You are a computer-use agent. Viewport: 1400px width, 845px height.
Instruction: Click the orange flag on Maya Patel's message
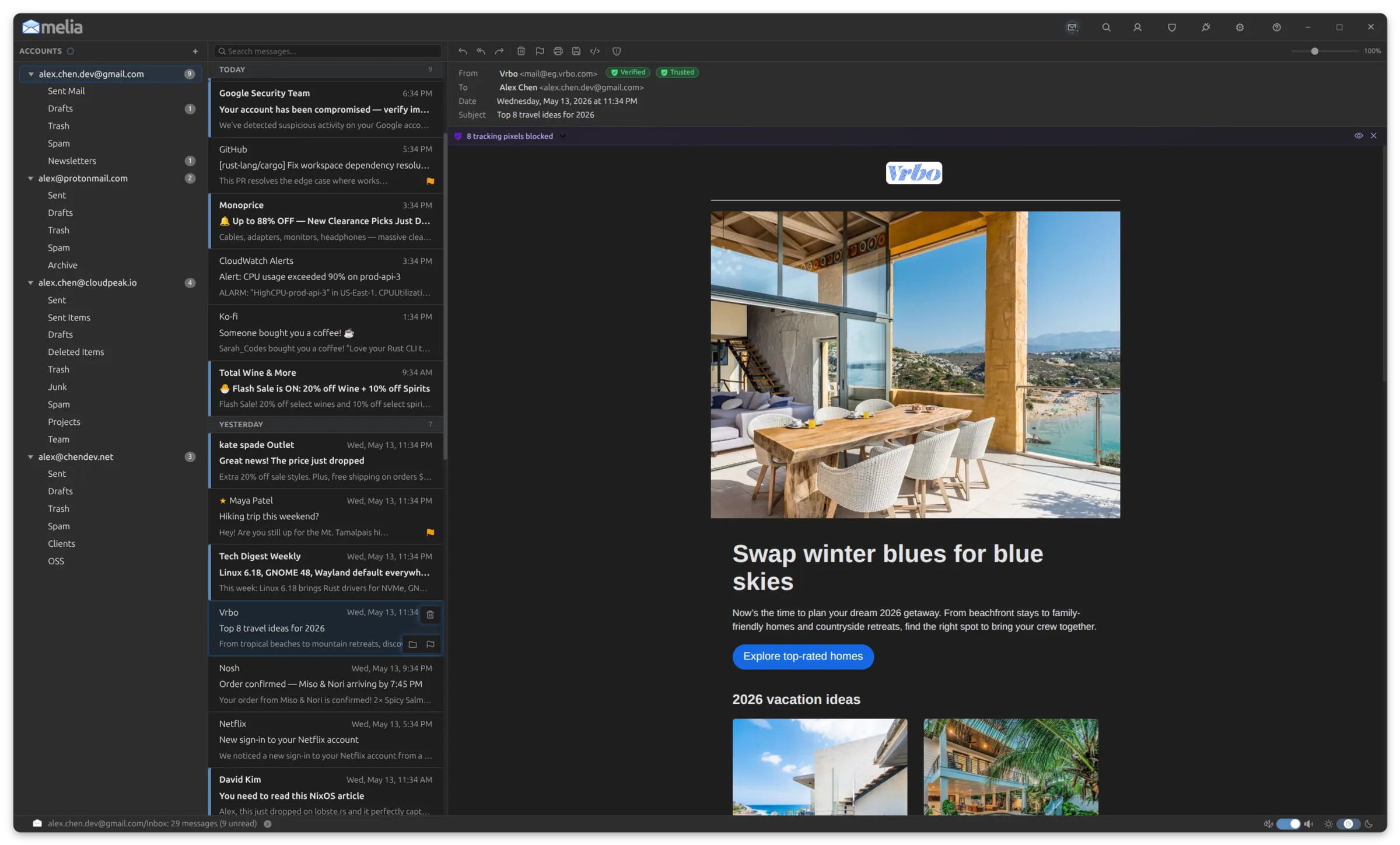[x=430, y=532]
